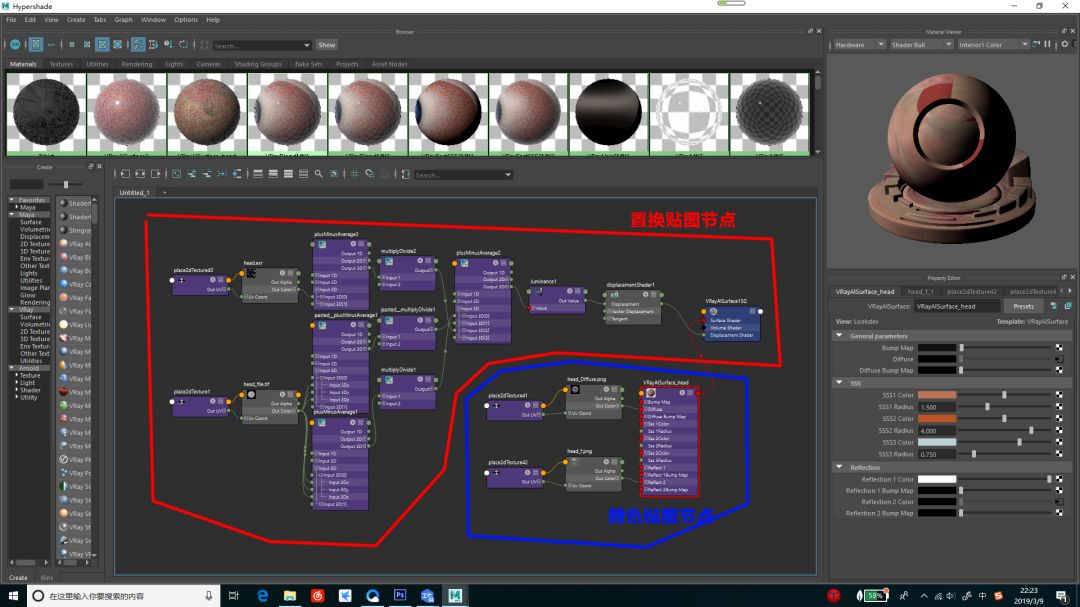
Task: Select the highlighted medium swatches icon
Action: (102, 45)
